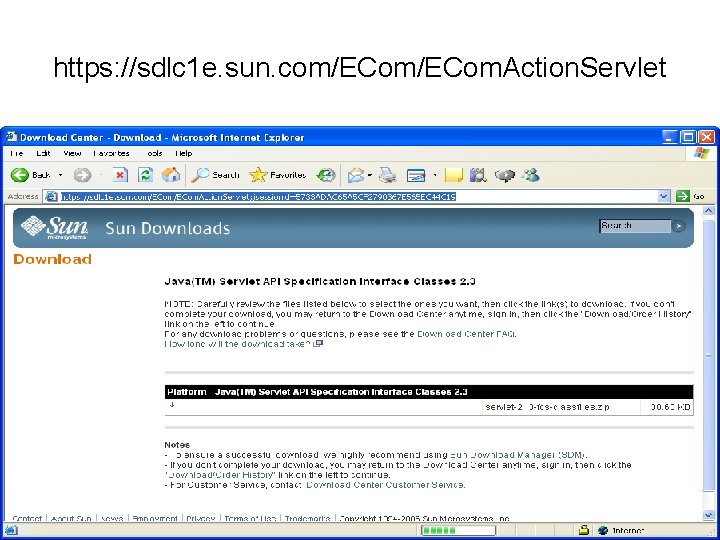
Task: Stop loading with the red X icon
Action: 120,175
